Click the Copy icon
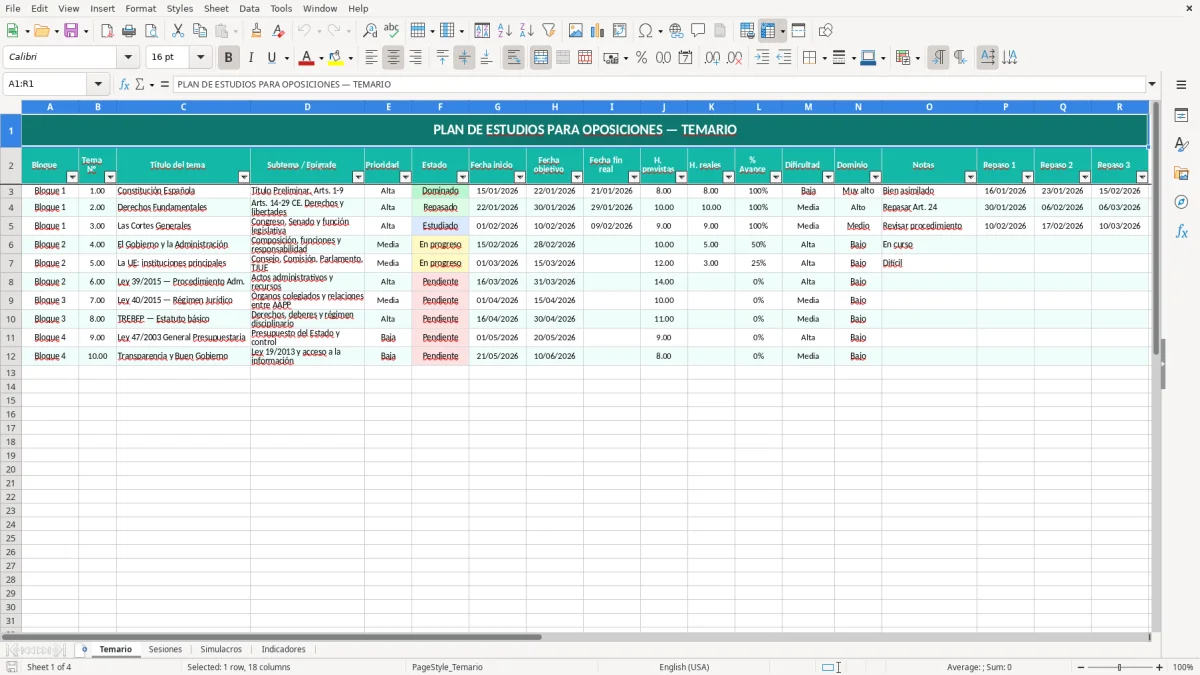This screenshot has height=675, width=1200. click(x=200, y=31)
